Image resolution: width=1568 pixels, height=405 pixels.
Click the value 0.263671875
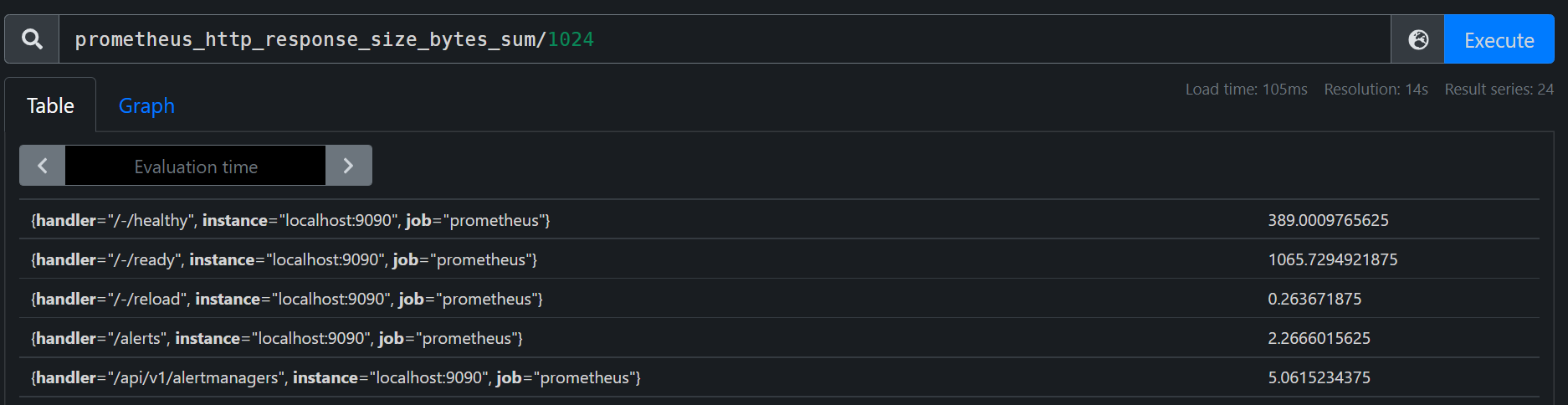coord(1314,299)
